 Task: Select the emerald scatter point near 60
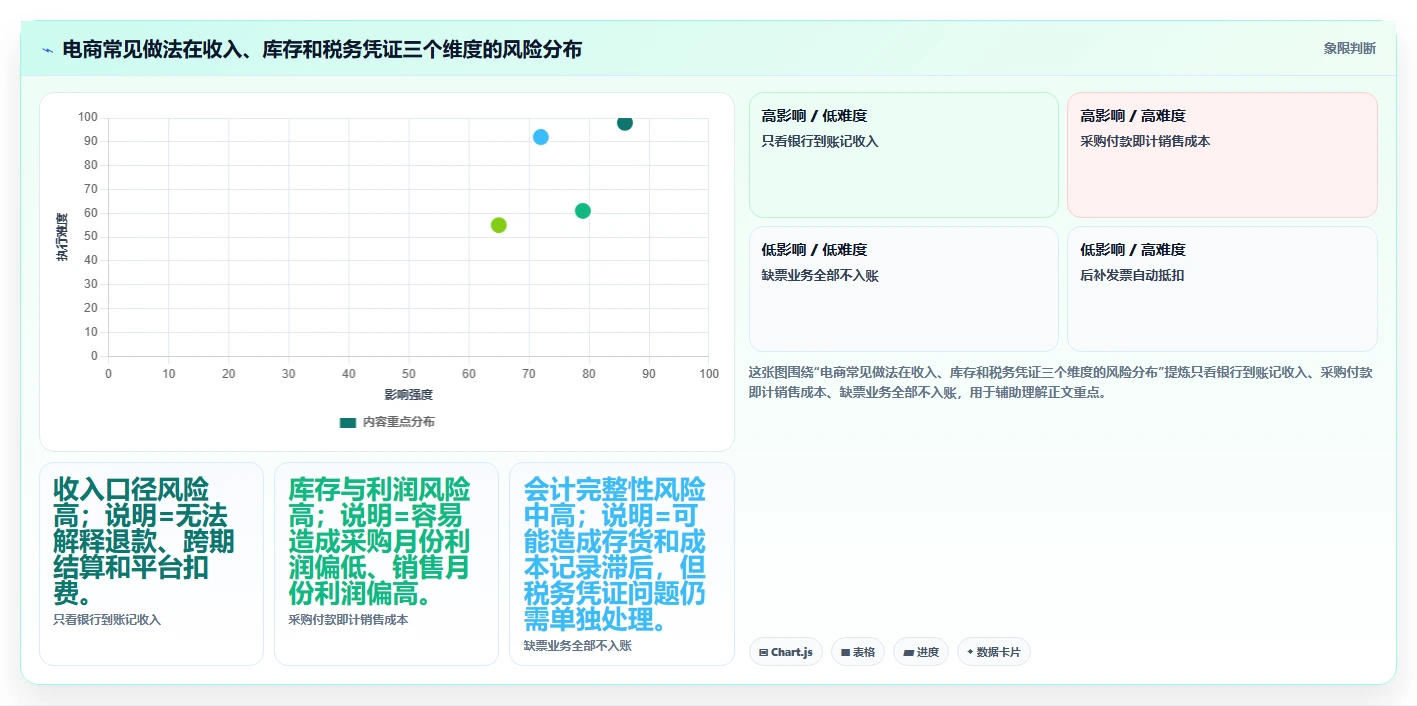click(583, 211)
